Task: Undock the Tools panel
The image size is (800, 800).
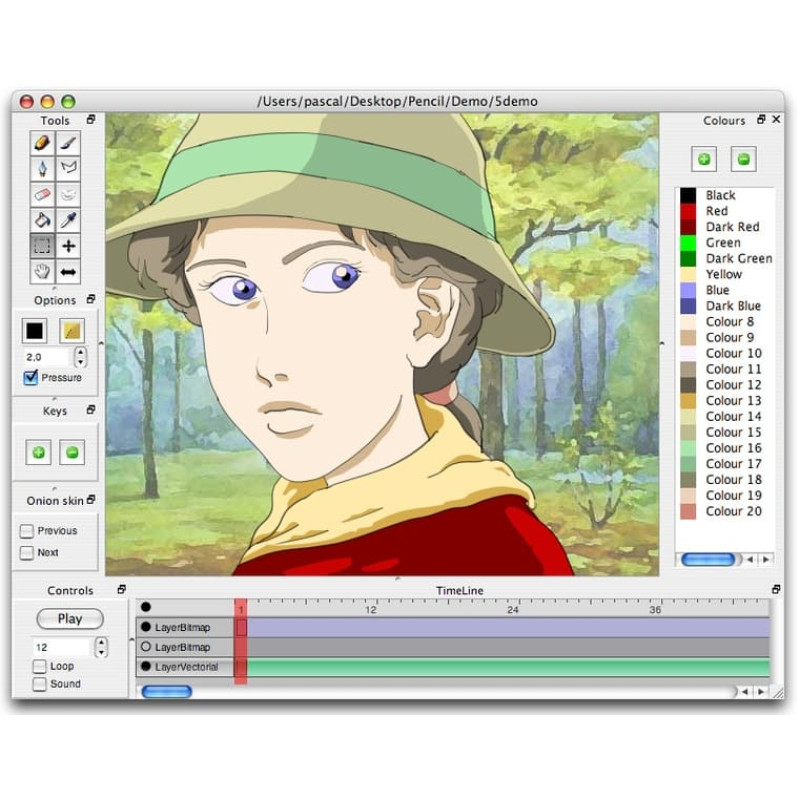Action: (91, 119)
